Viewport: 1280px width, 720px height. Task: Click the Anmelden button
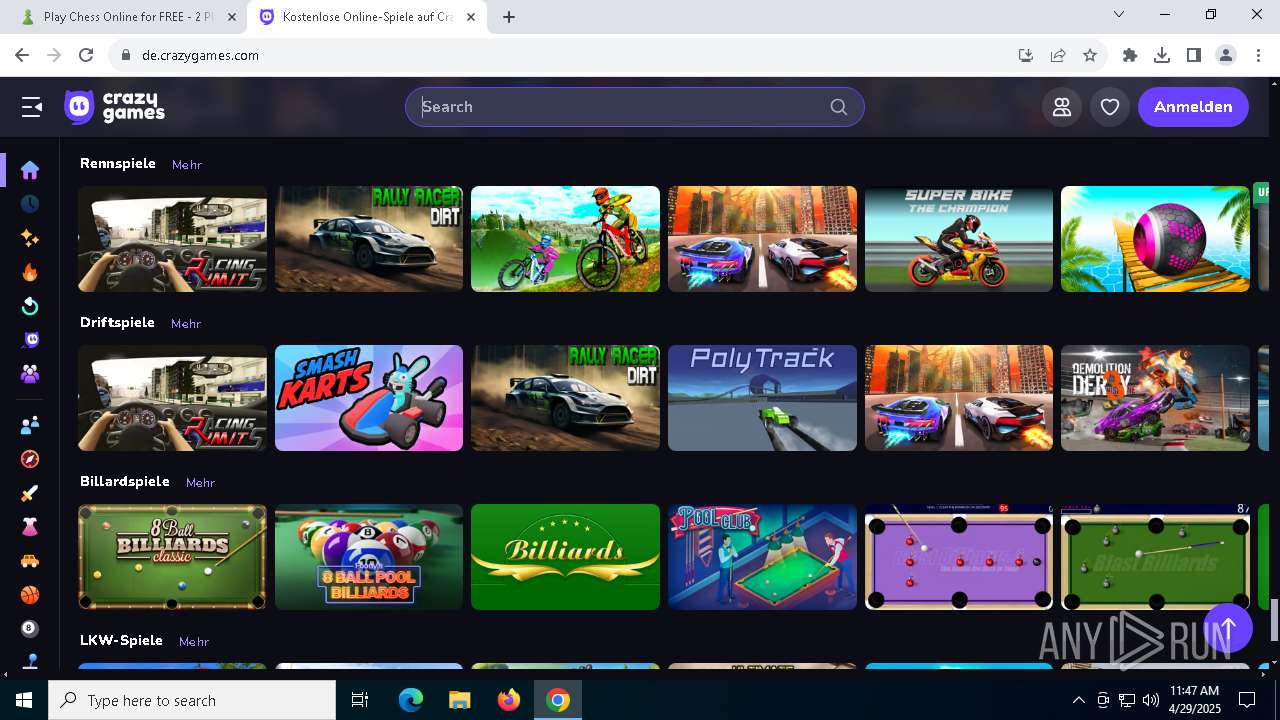coord(1193,107)
